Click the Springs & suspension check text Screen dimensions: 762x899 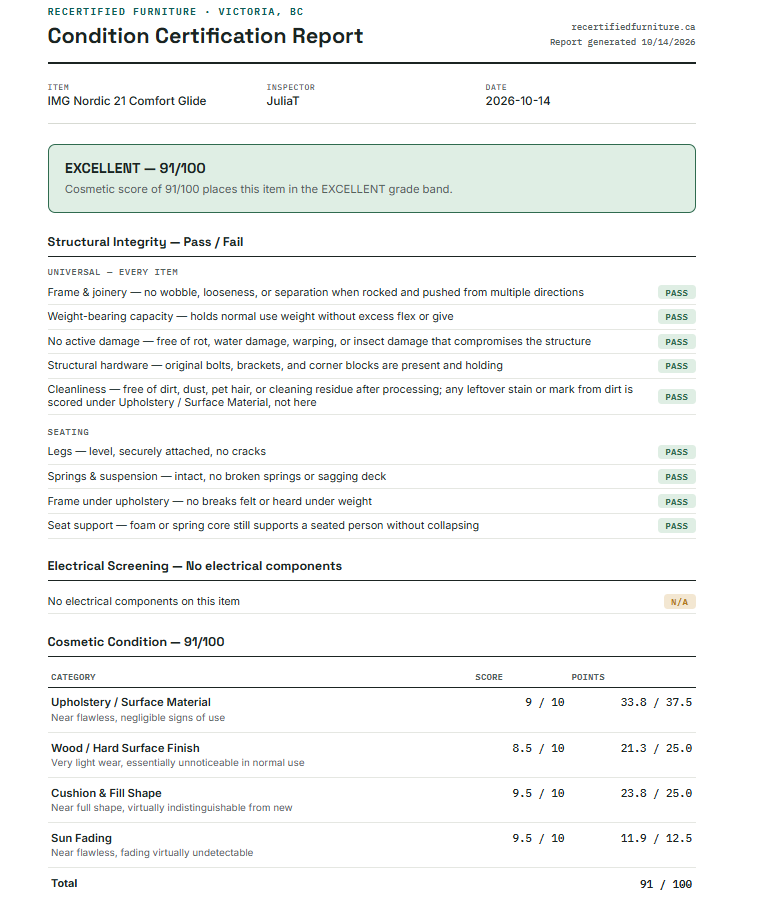pyautogui.click(x=217, y=476)
